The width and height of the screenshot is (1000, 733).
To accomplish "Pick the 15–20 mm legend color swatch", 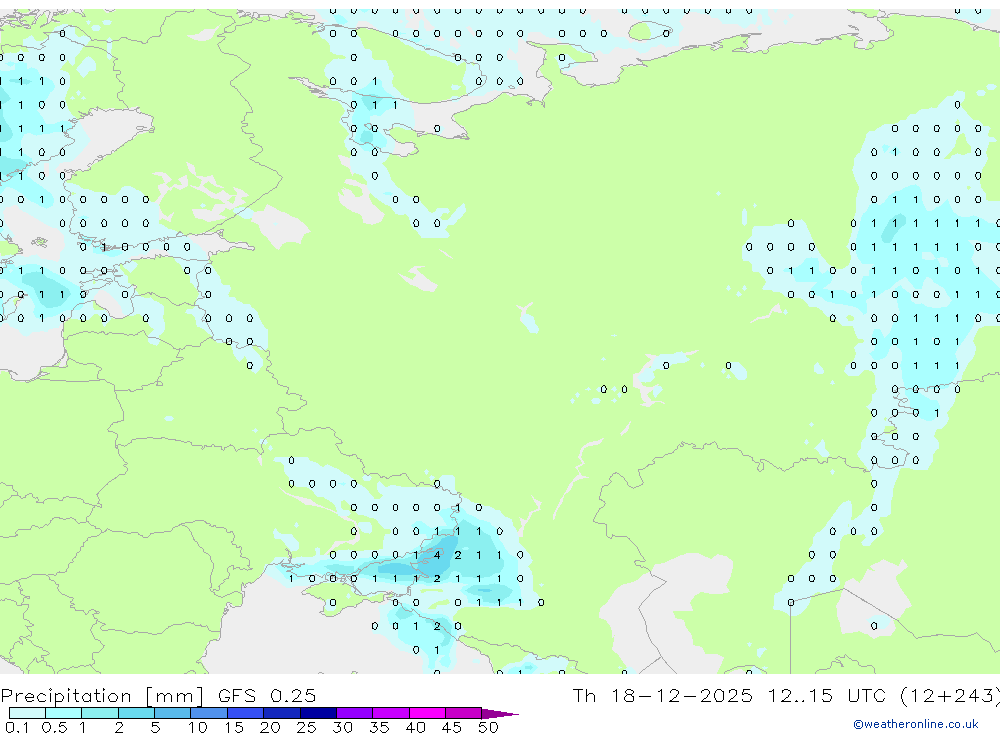I will click(246, 713).
